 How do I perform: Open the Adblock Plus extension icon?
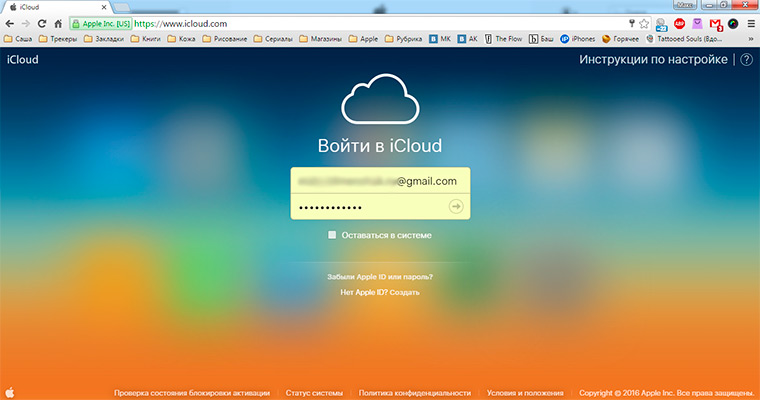click(680, 23)
